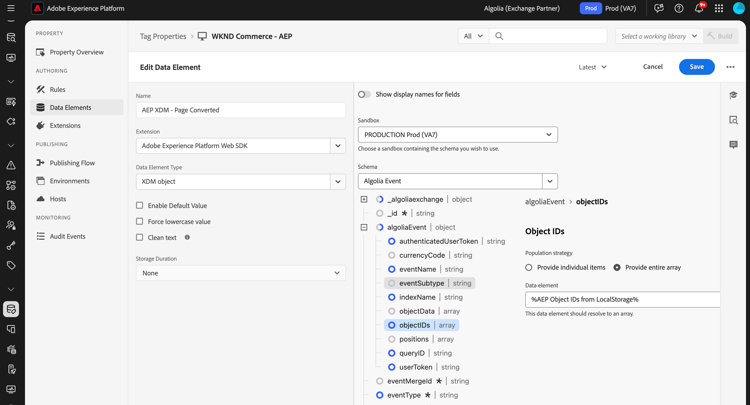Select Provide individual items radio button
The width and height of the screenshot is (750, 405).
pyautogui.click(x=529, y=267)
